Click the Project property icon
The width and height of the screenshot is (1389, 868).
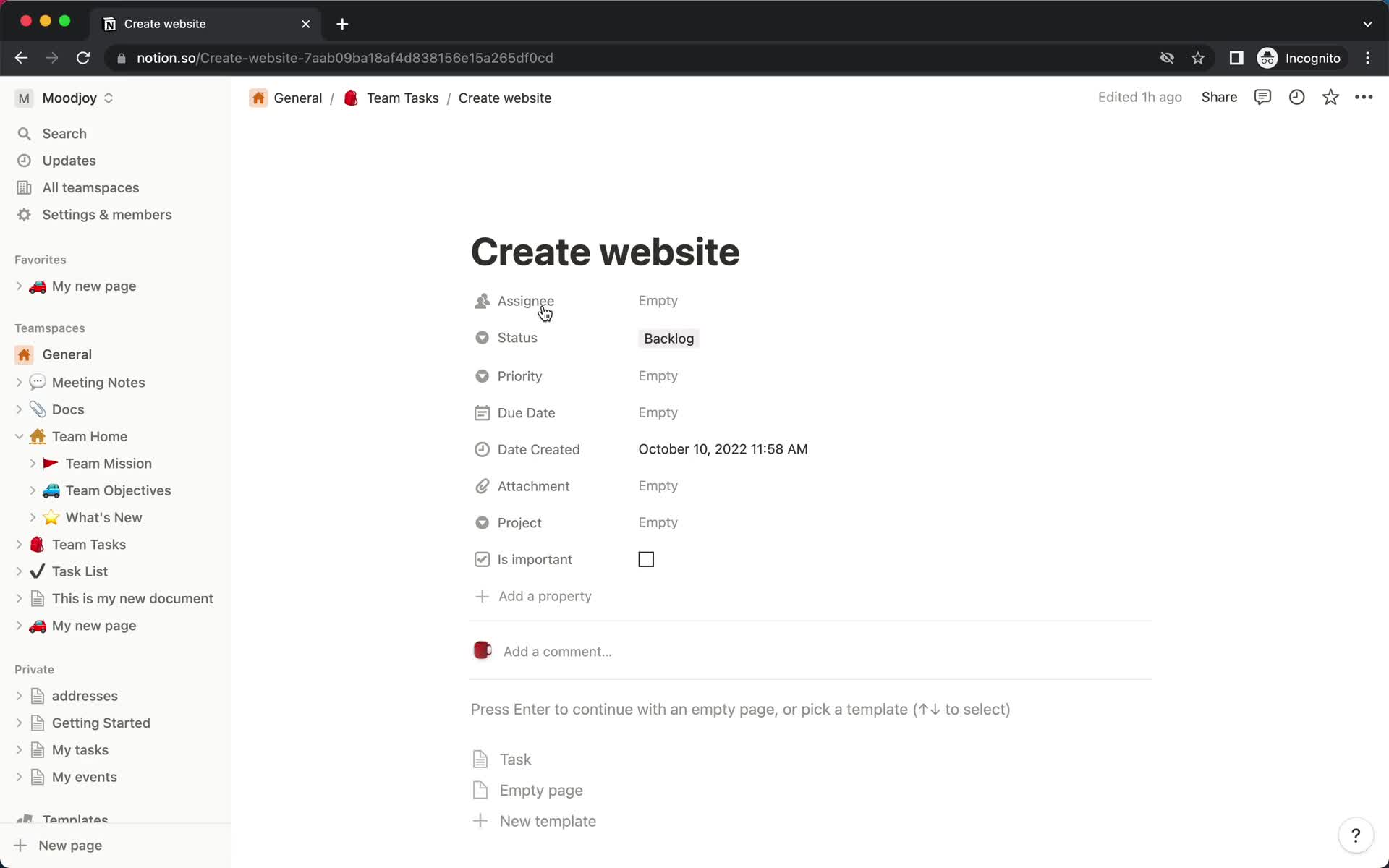482,522
